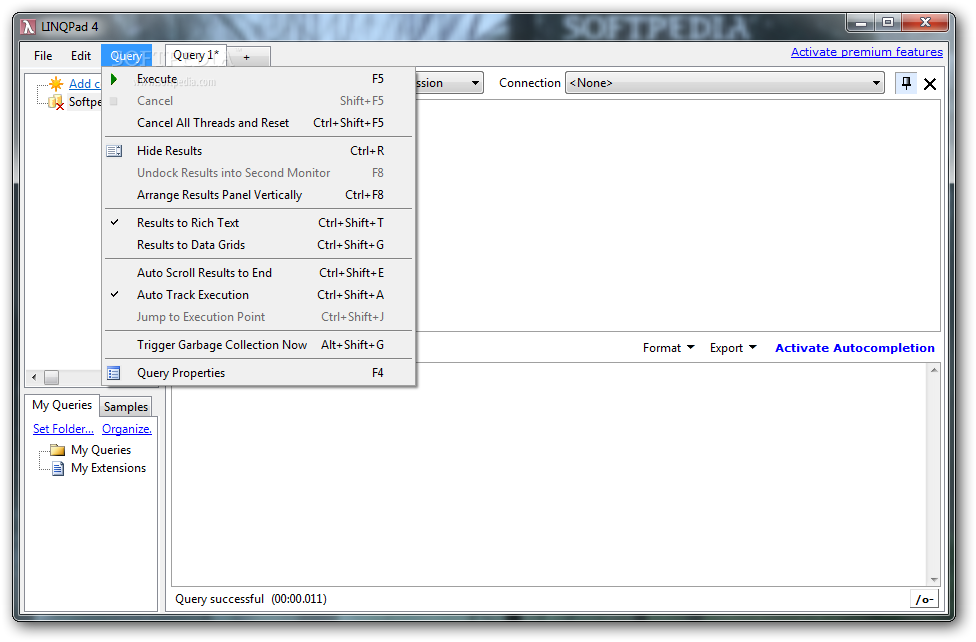Viewport: 976px width, 642px height.
Task: Click the Hide Results panel icon
Action: tap(115, 151)
